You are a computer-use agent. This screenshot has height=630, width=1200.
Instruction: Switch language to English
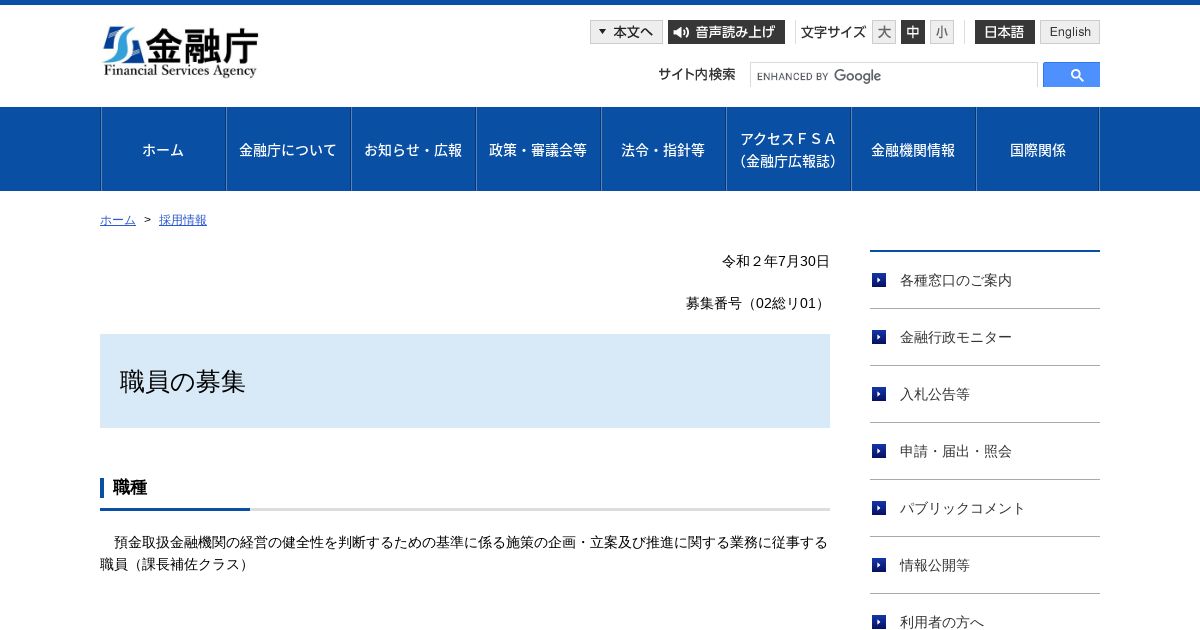click(x=1070, y=32)
